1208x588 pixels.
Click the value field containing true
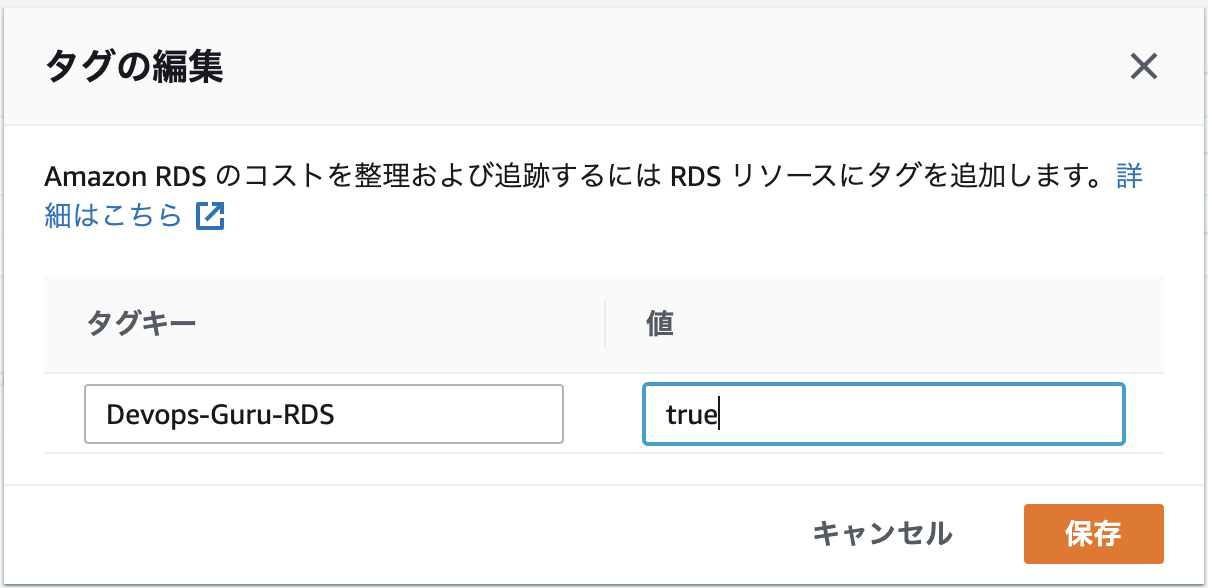click(884, 414)
